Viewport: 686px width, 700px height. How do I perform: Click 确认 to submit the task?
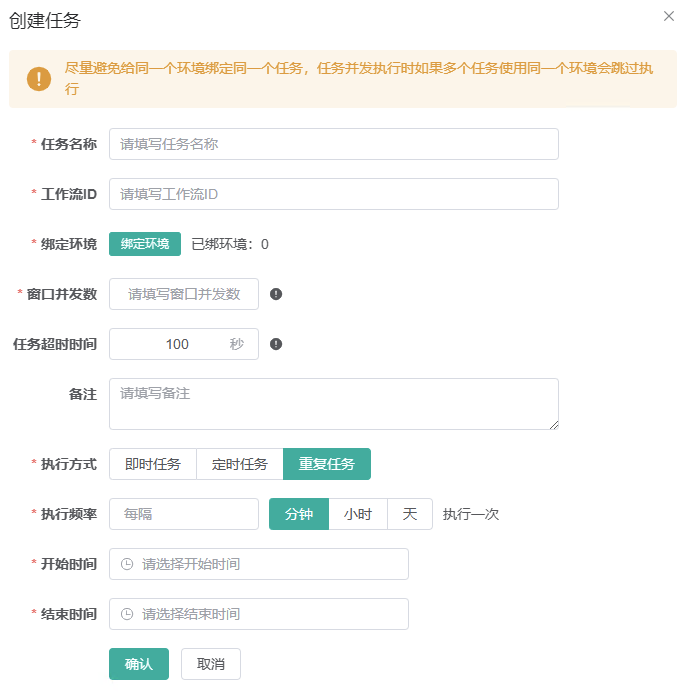point(139,664)
